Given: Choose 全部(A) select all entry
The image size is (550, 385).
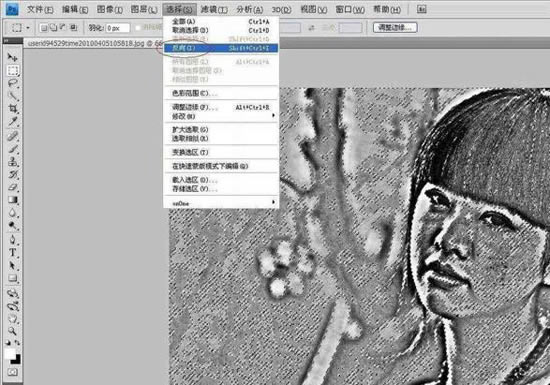Looking at the screenshot, I should click(x=221, y=21).
